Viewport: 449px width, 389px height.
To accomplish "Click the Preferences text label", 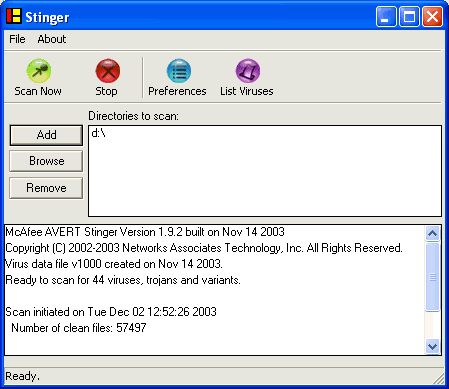I will pos(177,91).
